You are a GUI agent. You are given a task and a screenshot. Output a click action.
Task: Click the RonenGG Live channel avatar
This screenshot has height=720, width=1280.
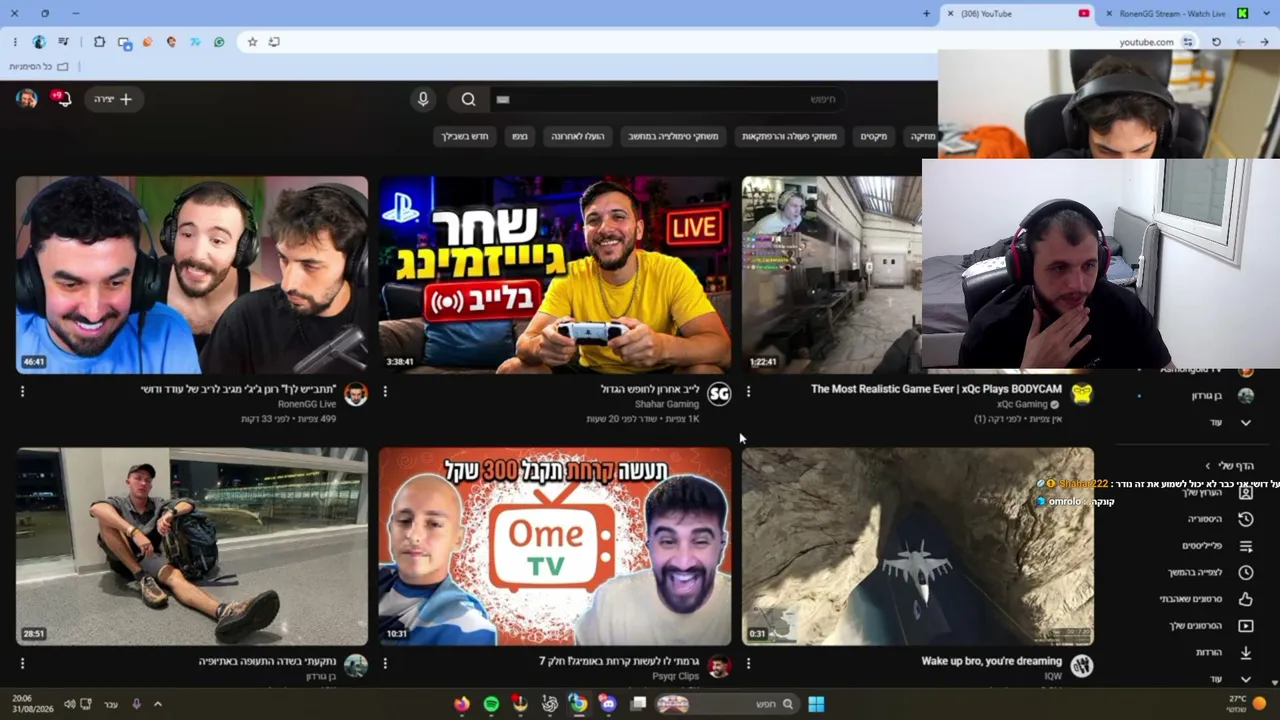tap(356, 394)
